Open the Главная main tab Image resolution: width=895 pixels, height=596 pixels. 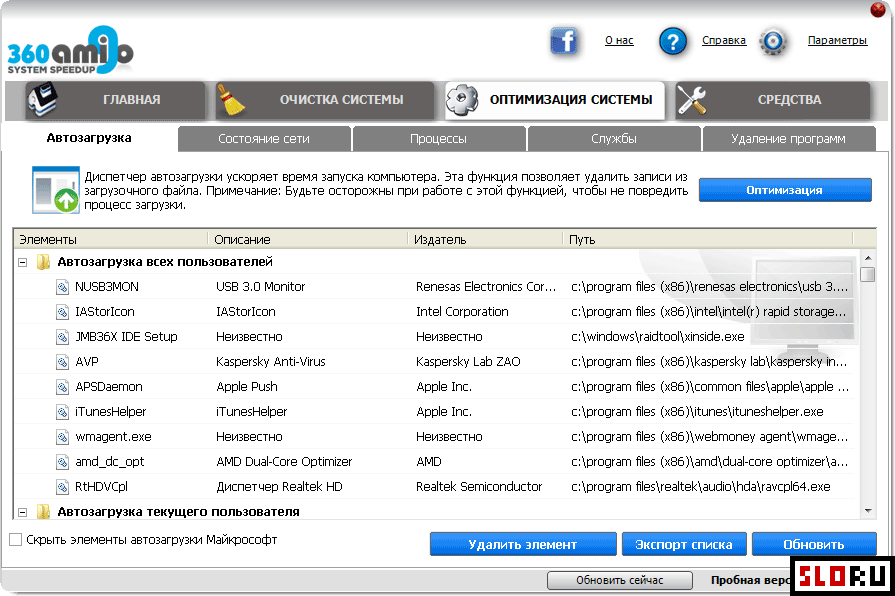(115, 100)
